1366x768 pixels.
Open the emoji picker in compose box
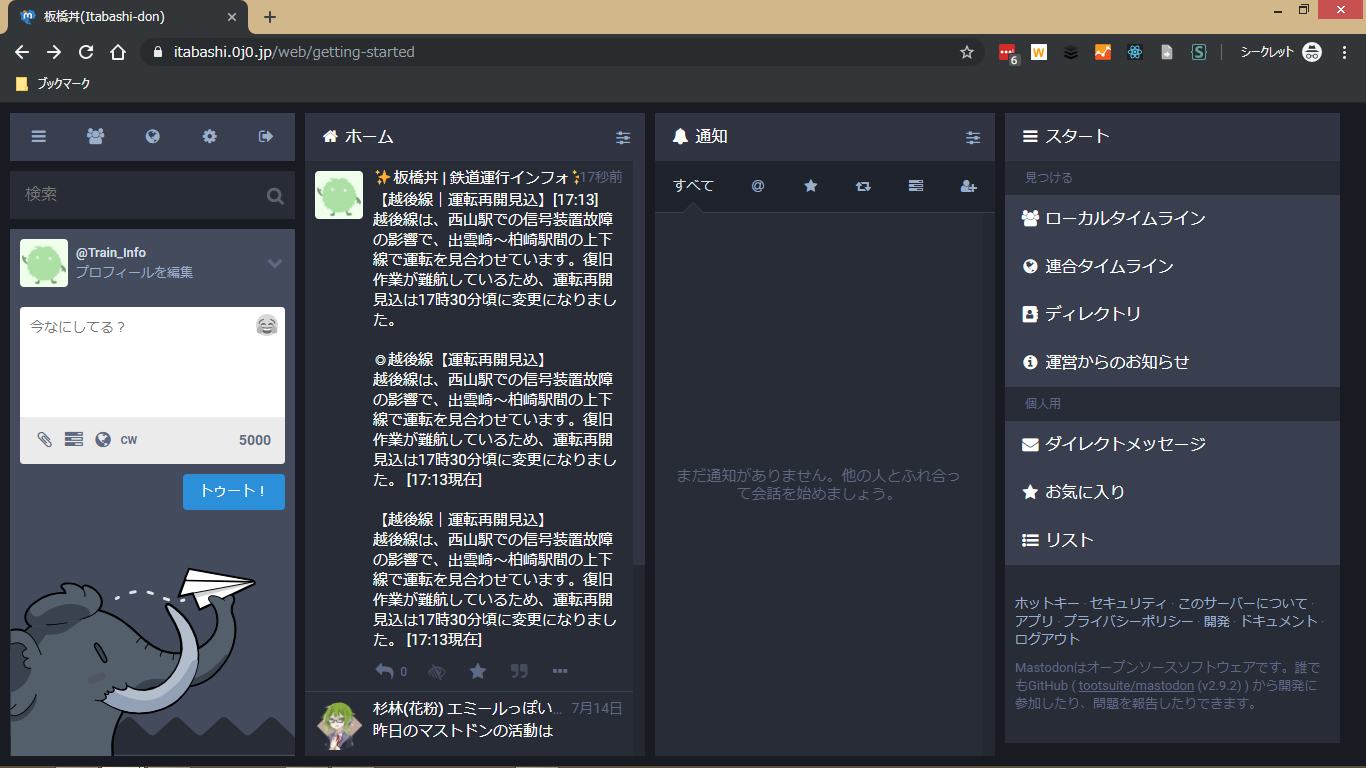click(x=266, y=325)
